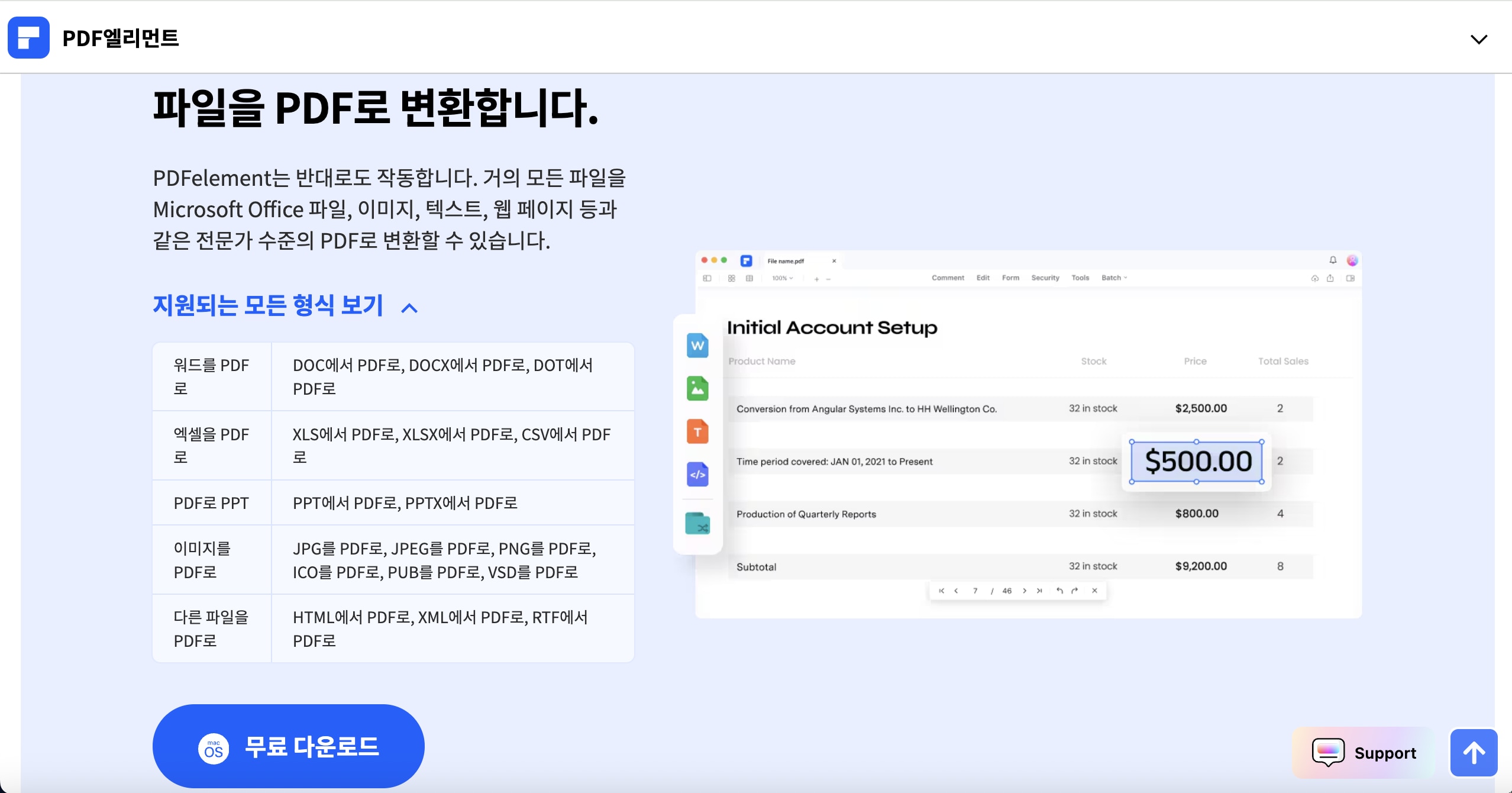Click the JPG를 PDF로 formats cell
This screenshot has height=793, width=1512.
tap(453, 560)
